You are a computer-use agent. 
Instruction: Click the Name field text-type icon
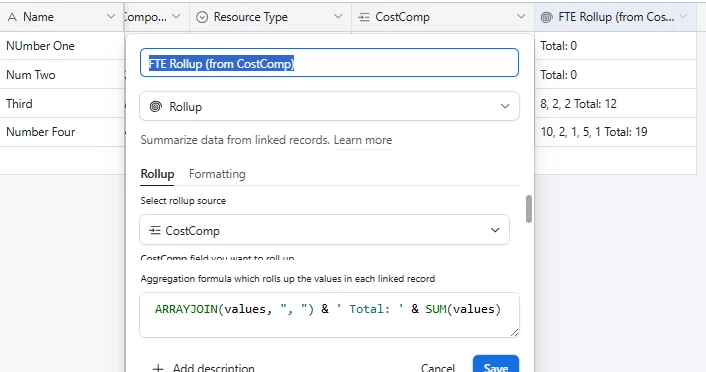click(12, 17)
